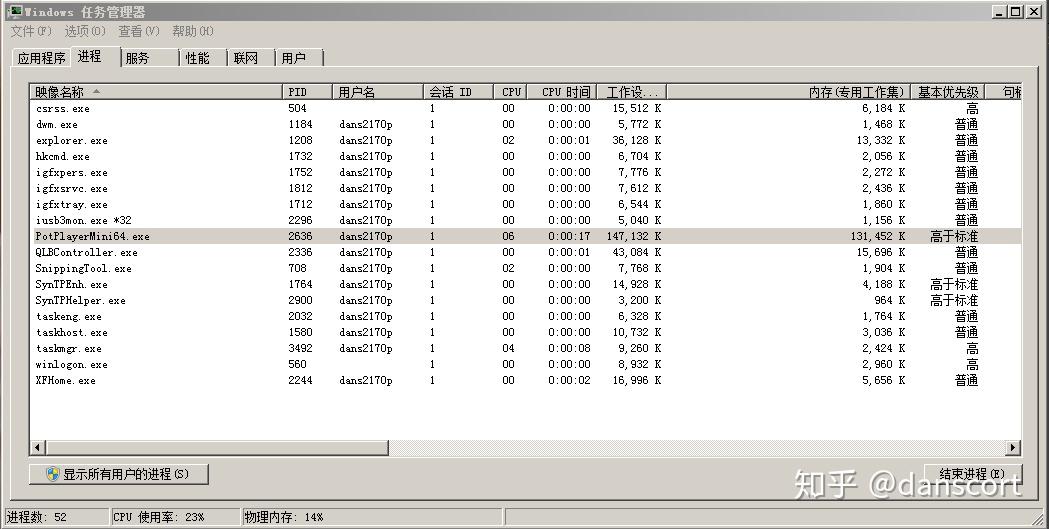Screen dimensions: 1049x529
Task: Sort by 工作设... column header
Action: [631, 92]
